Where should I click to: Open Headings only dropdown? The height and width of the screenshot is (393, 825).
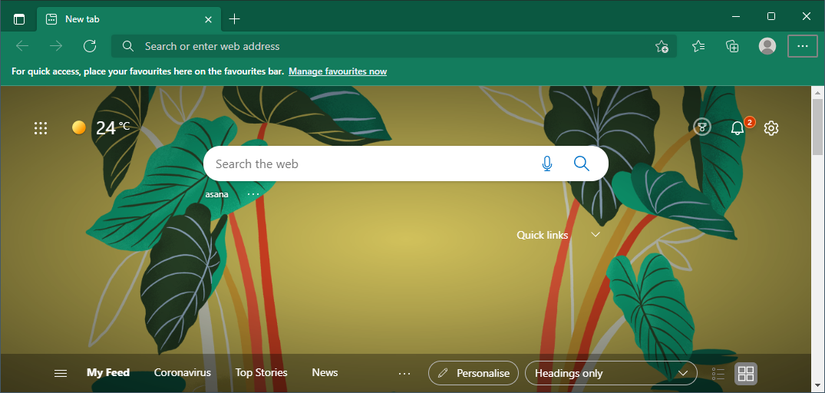pos(611,374)
